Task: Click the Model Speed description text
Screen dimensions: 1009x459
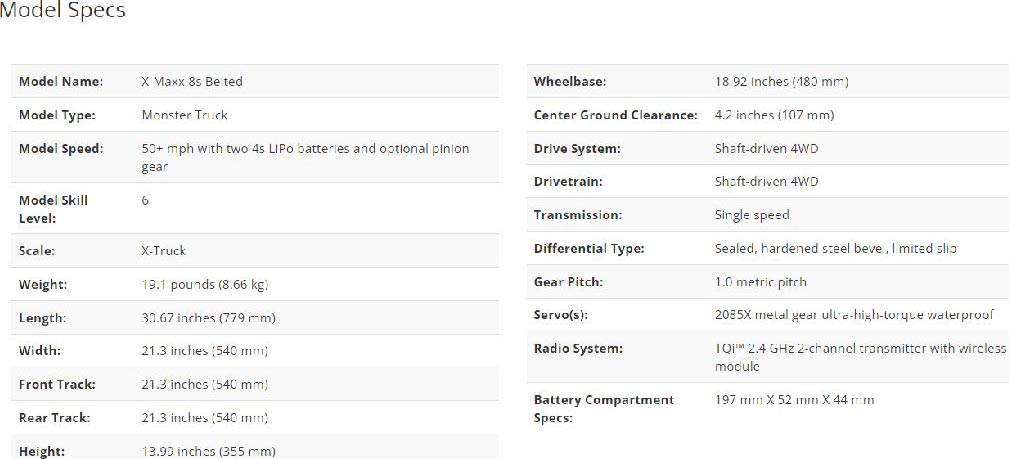Action: (x=305, y=158)
